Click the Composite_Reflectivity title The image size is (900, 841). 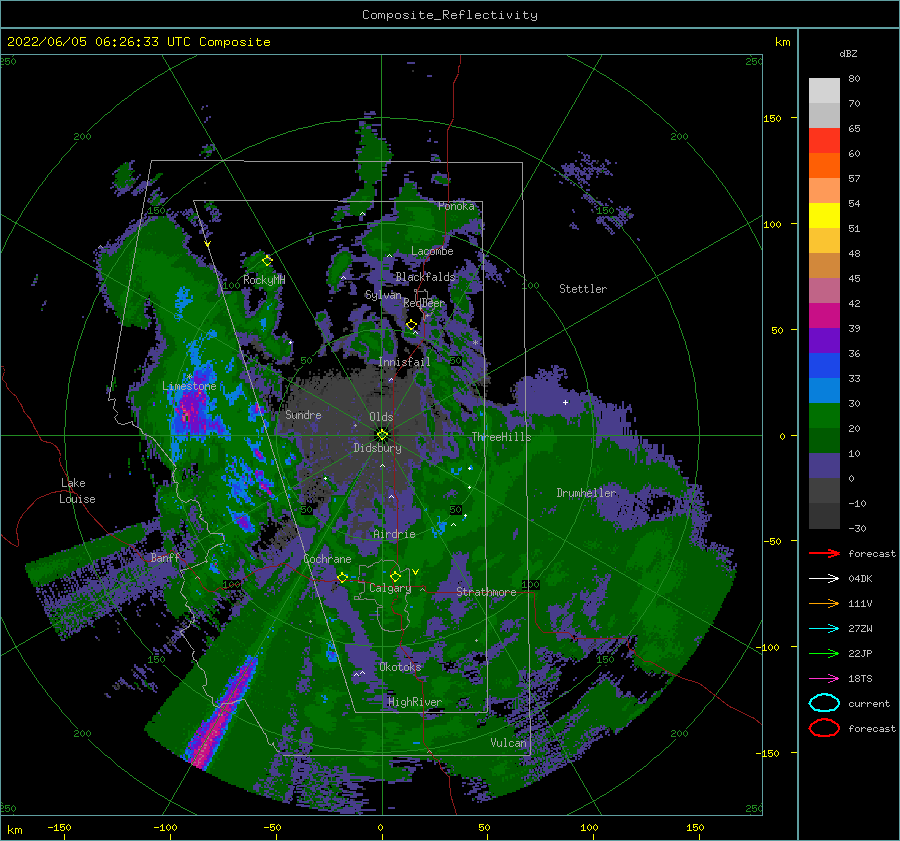point(450,15)
